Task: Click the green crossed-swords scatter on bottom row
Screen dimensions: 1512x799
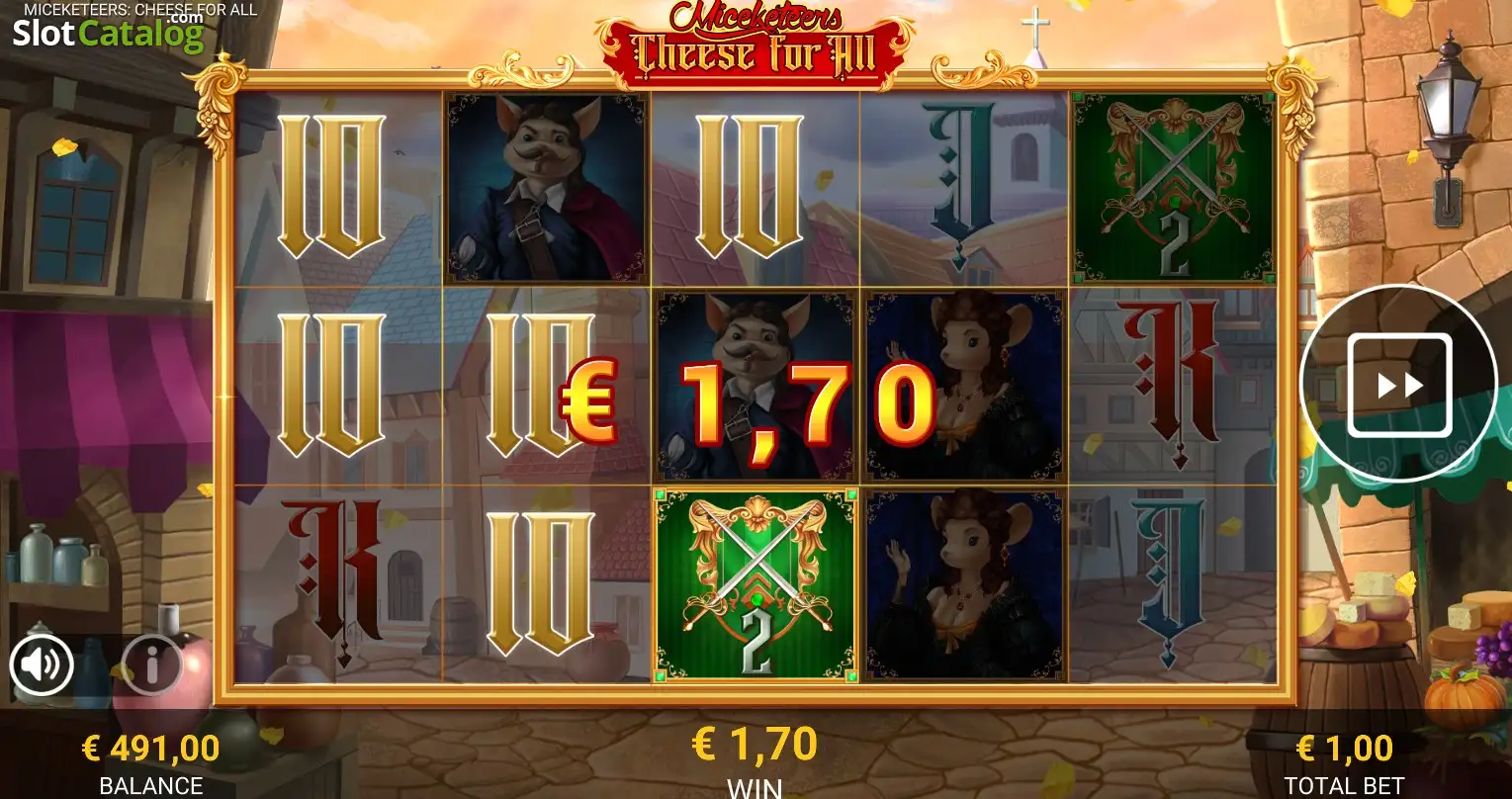Action: (x=756, y=585)
